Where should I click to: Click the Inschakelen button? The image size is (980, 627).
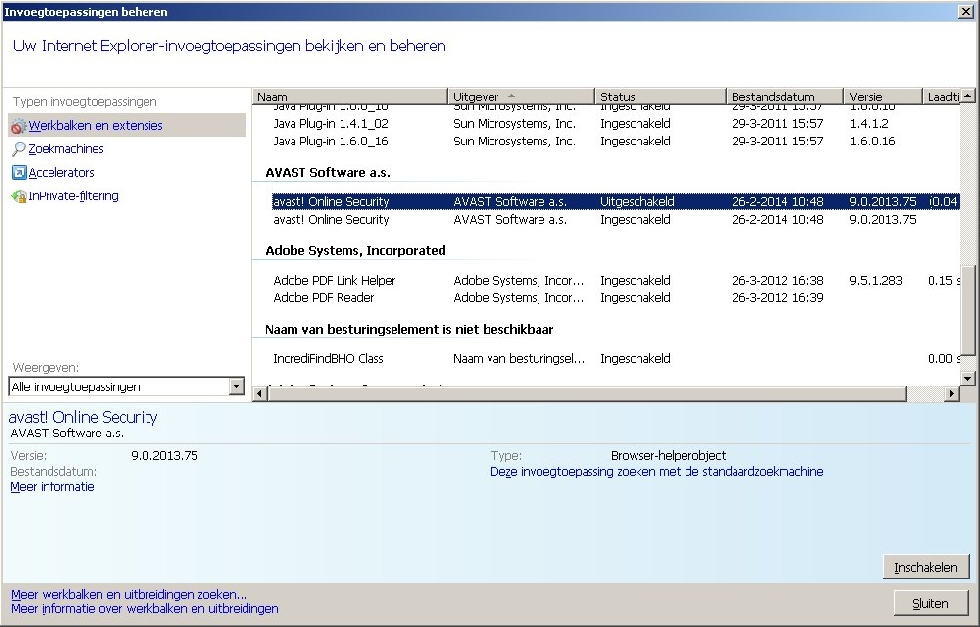[x=926, y=567]
